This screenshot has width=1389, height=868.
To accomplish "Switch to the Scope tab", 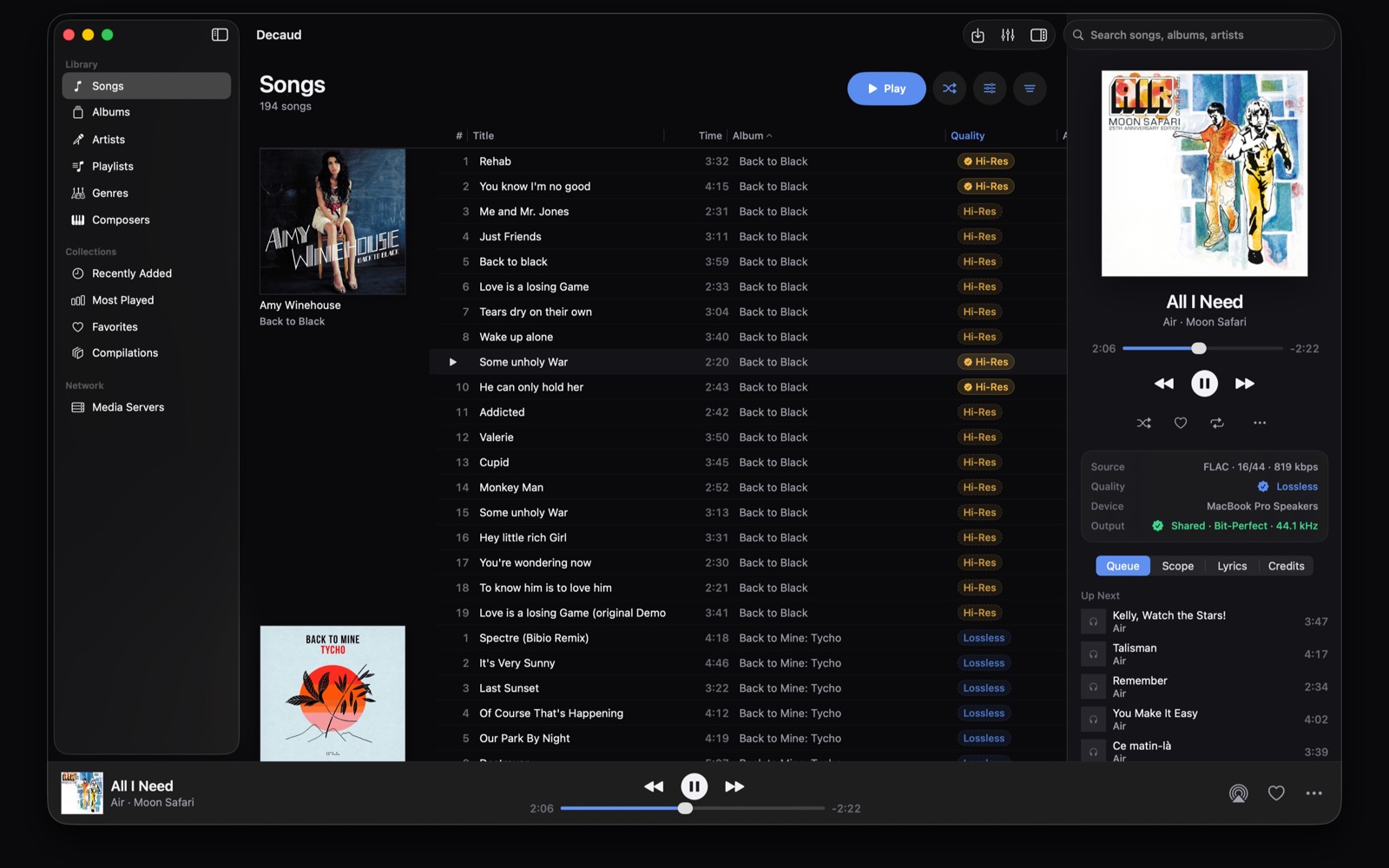I will [x=1177, y=566].
